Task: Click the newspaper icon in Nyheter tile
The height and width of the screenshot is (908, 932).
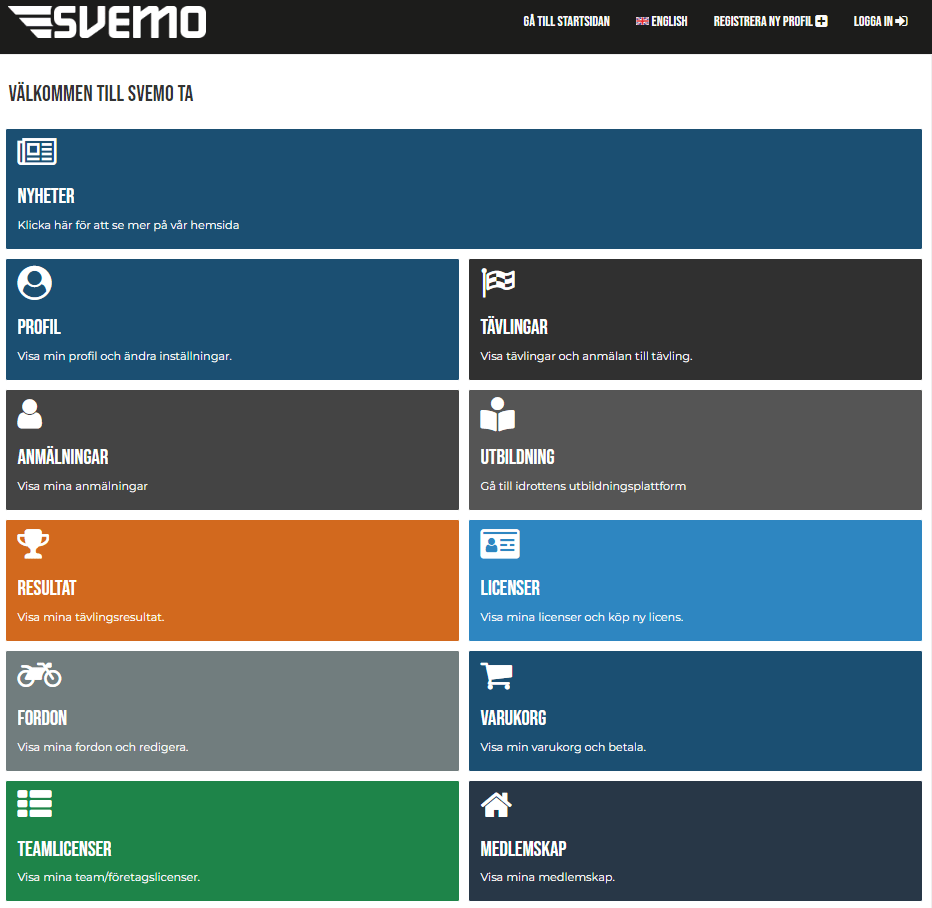Action: click(x=37, y=152)
